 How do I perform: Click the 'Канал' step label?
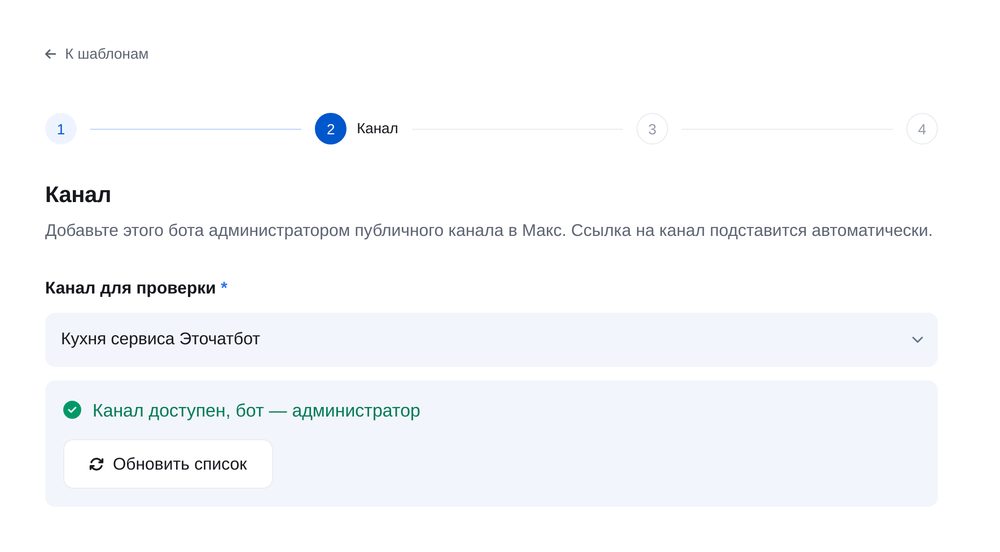click(x=377, y=128)
